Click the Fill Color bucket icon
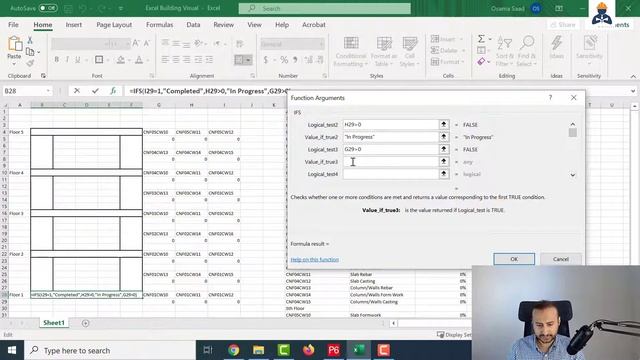The image size is (640, 360). coord(120,60)
